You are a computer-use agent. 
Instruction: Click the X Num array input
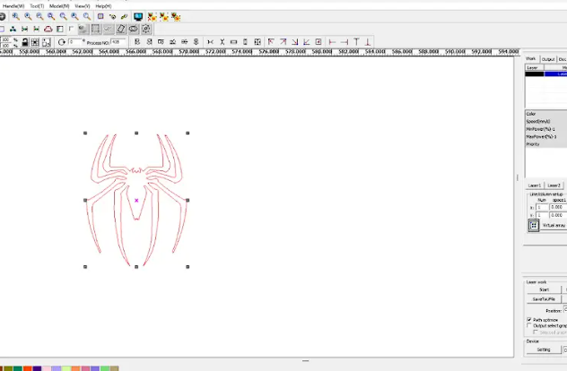pyautogui.click(x=542, y=207)
